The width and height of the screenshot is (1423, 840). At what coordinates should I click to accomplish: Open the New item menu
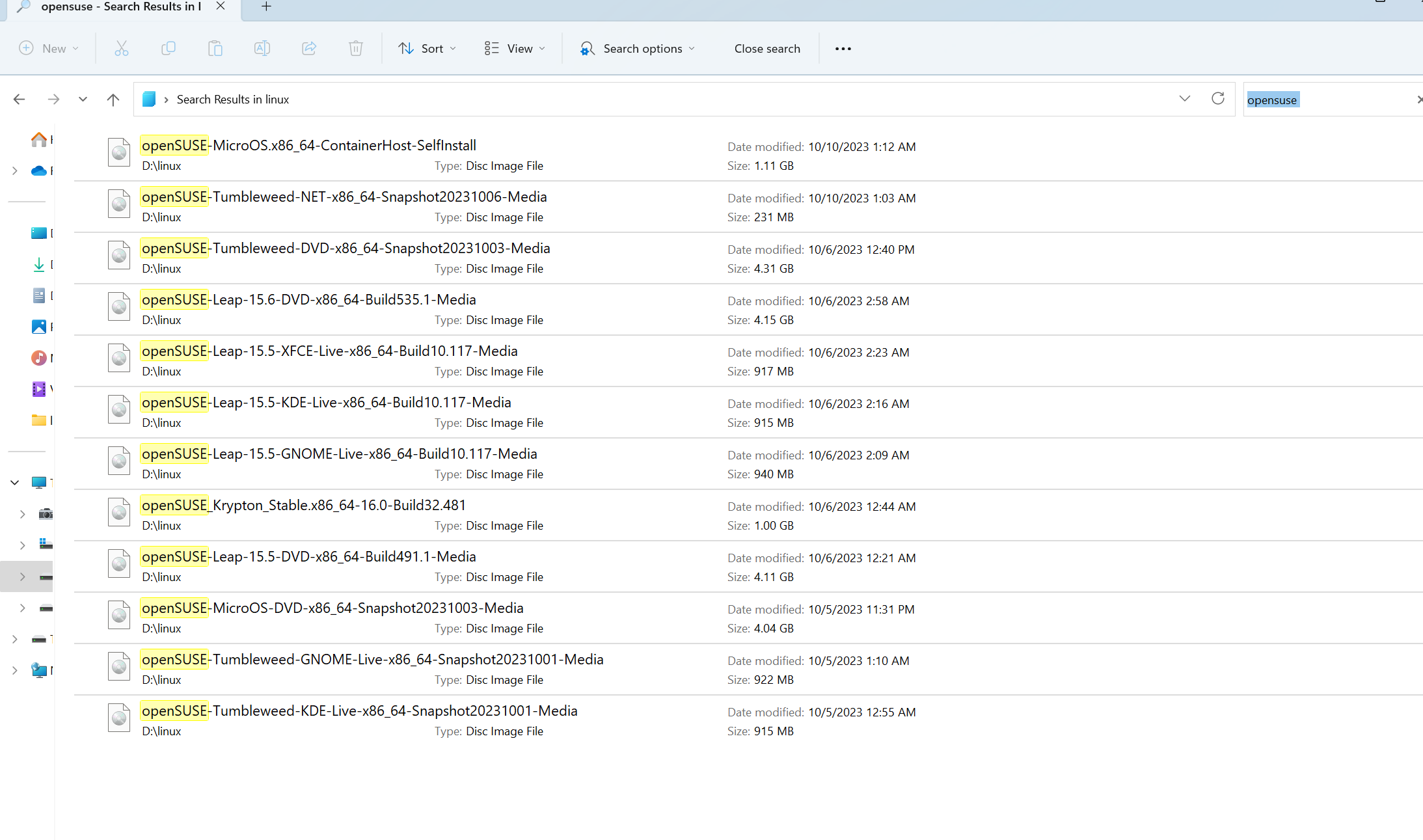point(49,49)
